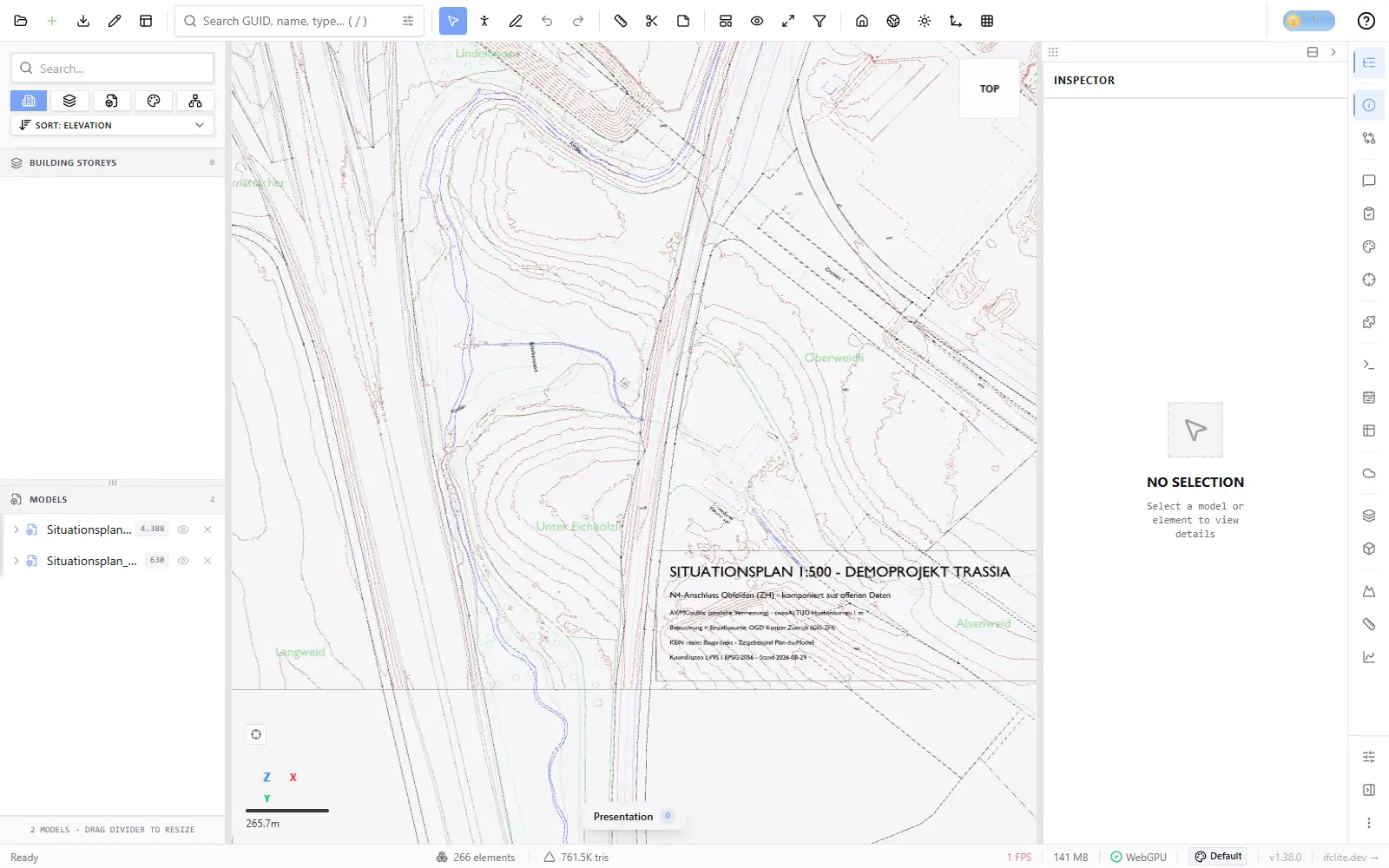Expand the first Situationsplan model row
The width and height of the screenshot is (1389, 868).
pos(16,529)
